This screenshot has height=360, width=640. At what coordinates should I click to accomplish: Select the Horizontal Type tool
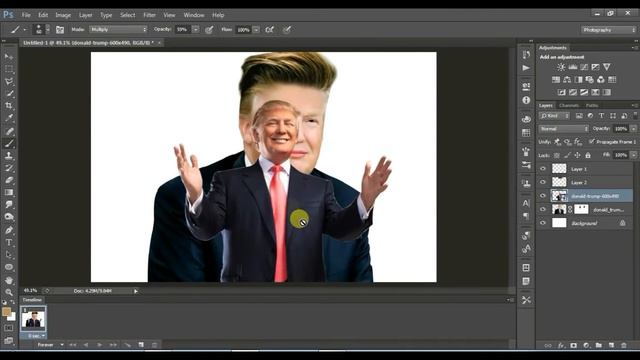pyautogui.click(x=9, y=242)
